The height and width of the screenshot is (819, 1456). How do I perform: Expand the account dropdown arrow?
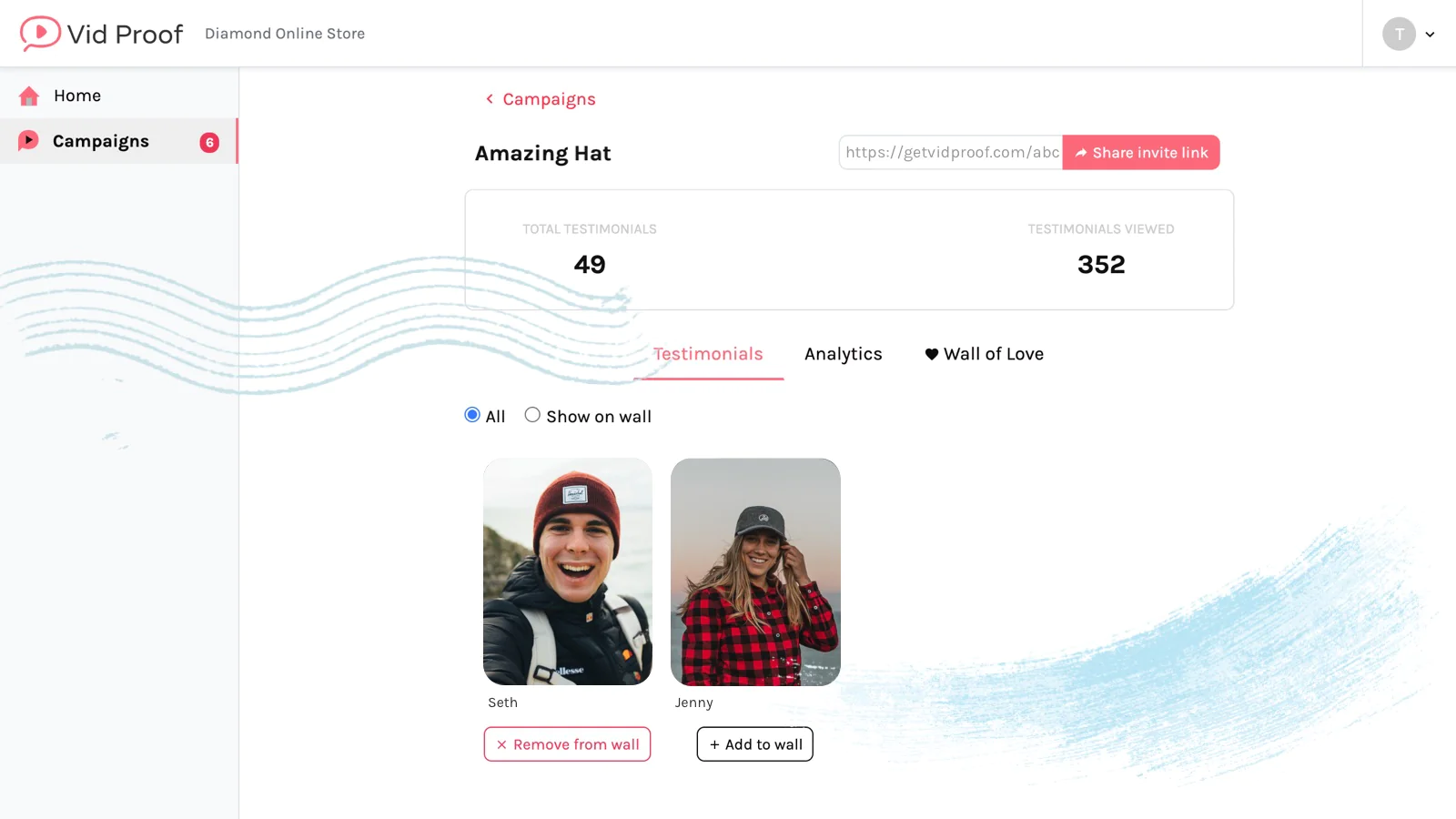[x=1430, y=35]
